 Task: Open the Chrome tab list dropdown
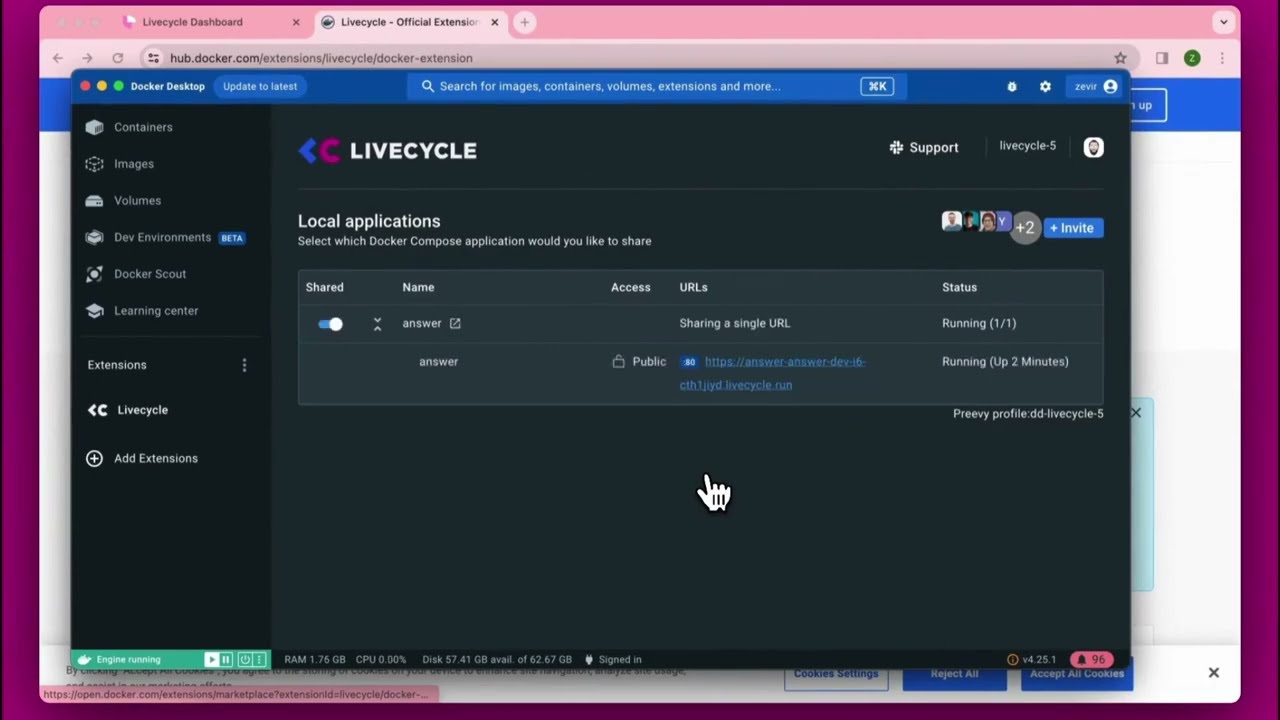click(x=1223, y=22)
